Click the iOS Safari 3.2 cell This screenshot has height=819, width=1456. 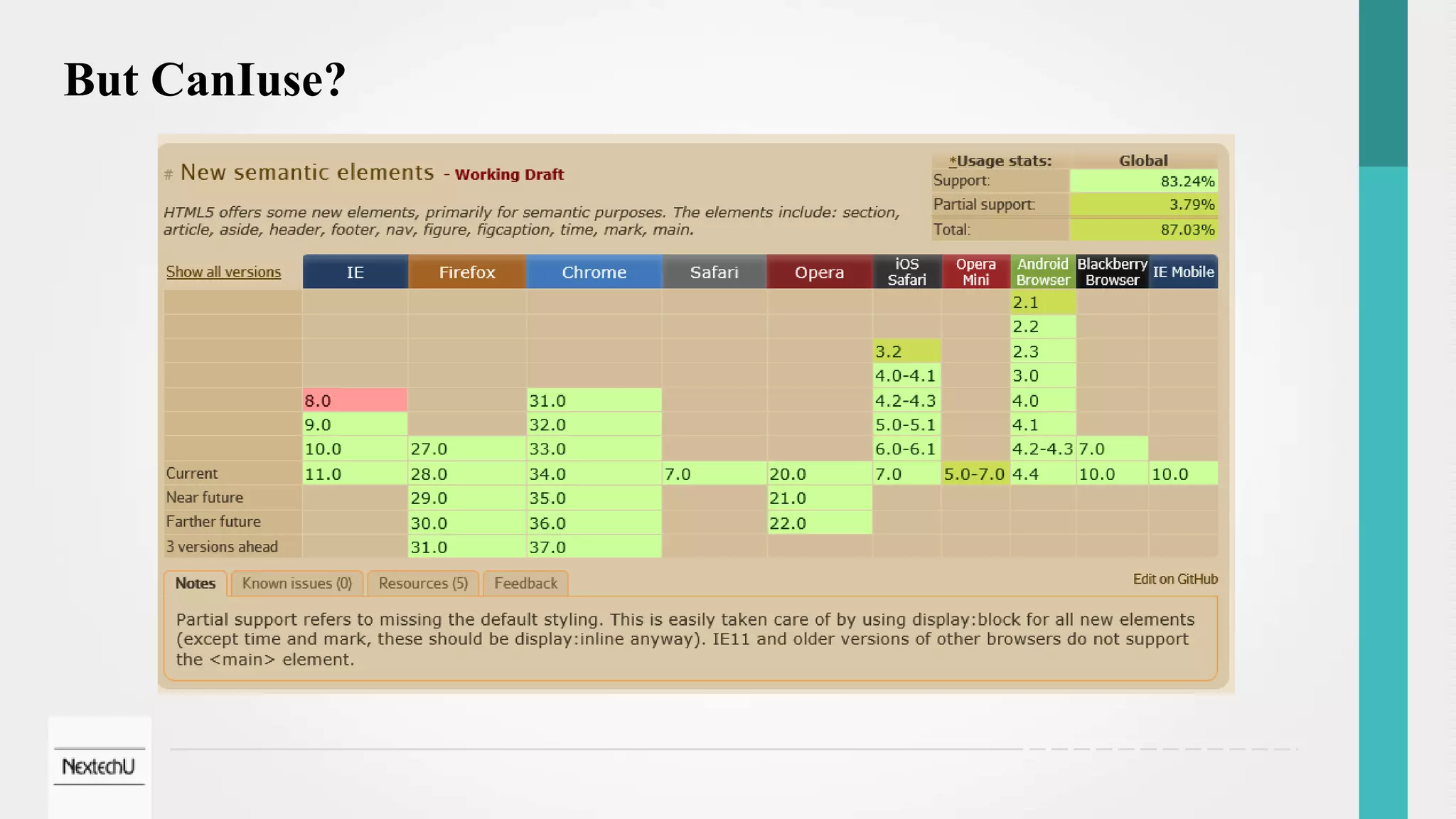906,351
